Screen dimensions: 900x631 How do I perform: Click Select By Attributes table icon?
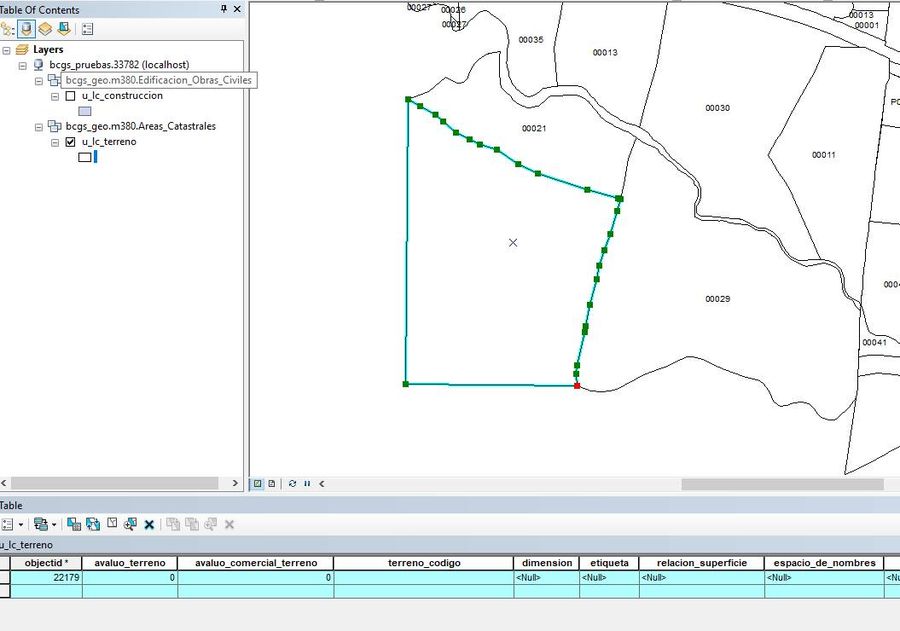[74, 524]
